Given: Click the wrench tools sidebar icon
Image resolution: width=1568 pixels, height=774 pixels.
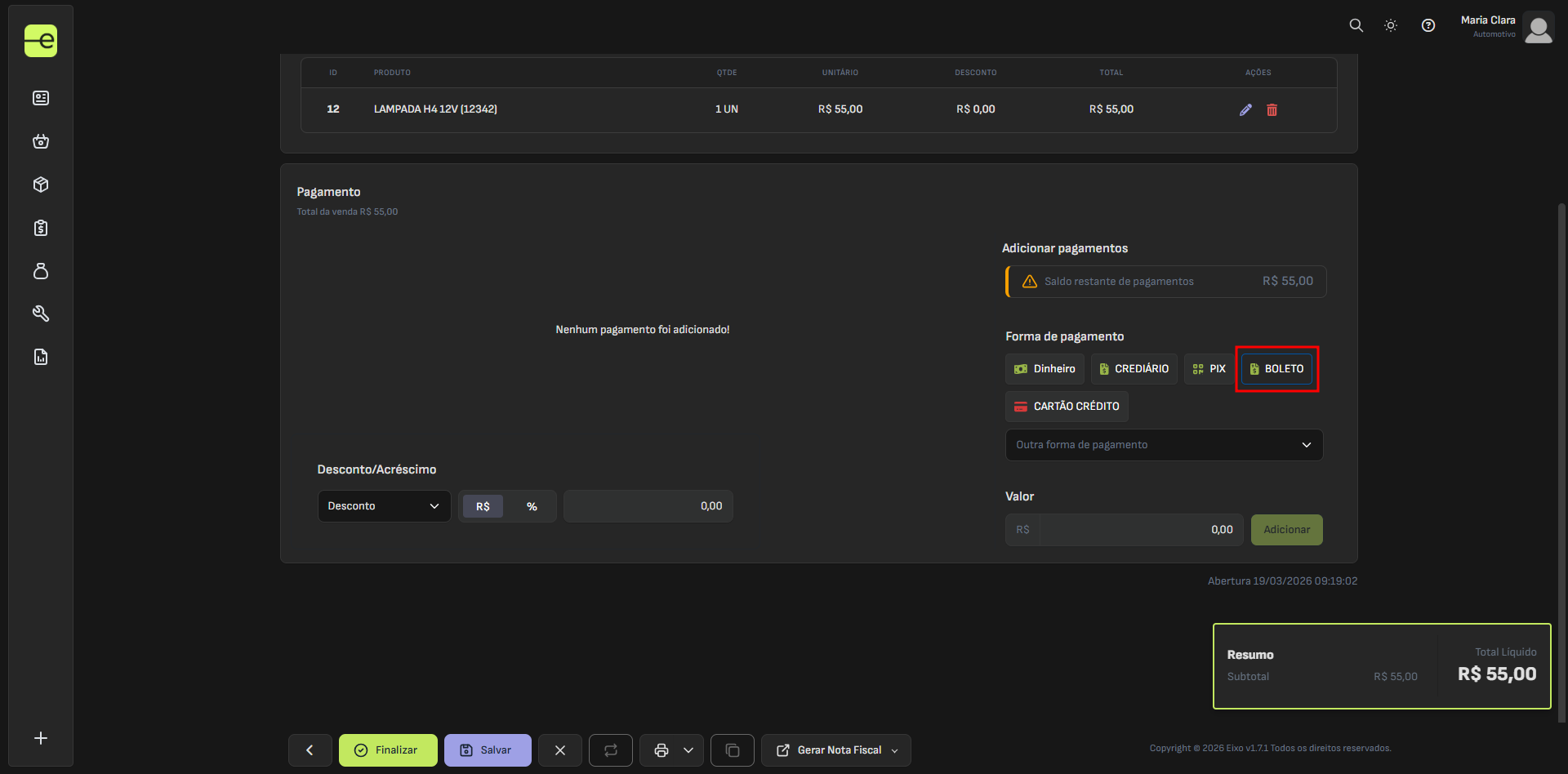Looking at the screenshot, I should point(41,314).
